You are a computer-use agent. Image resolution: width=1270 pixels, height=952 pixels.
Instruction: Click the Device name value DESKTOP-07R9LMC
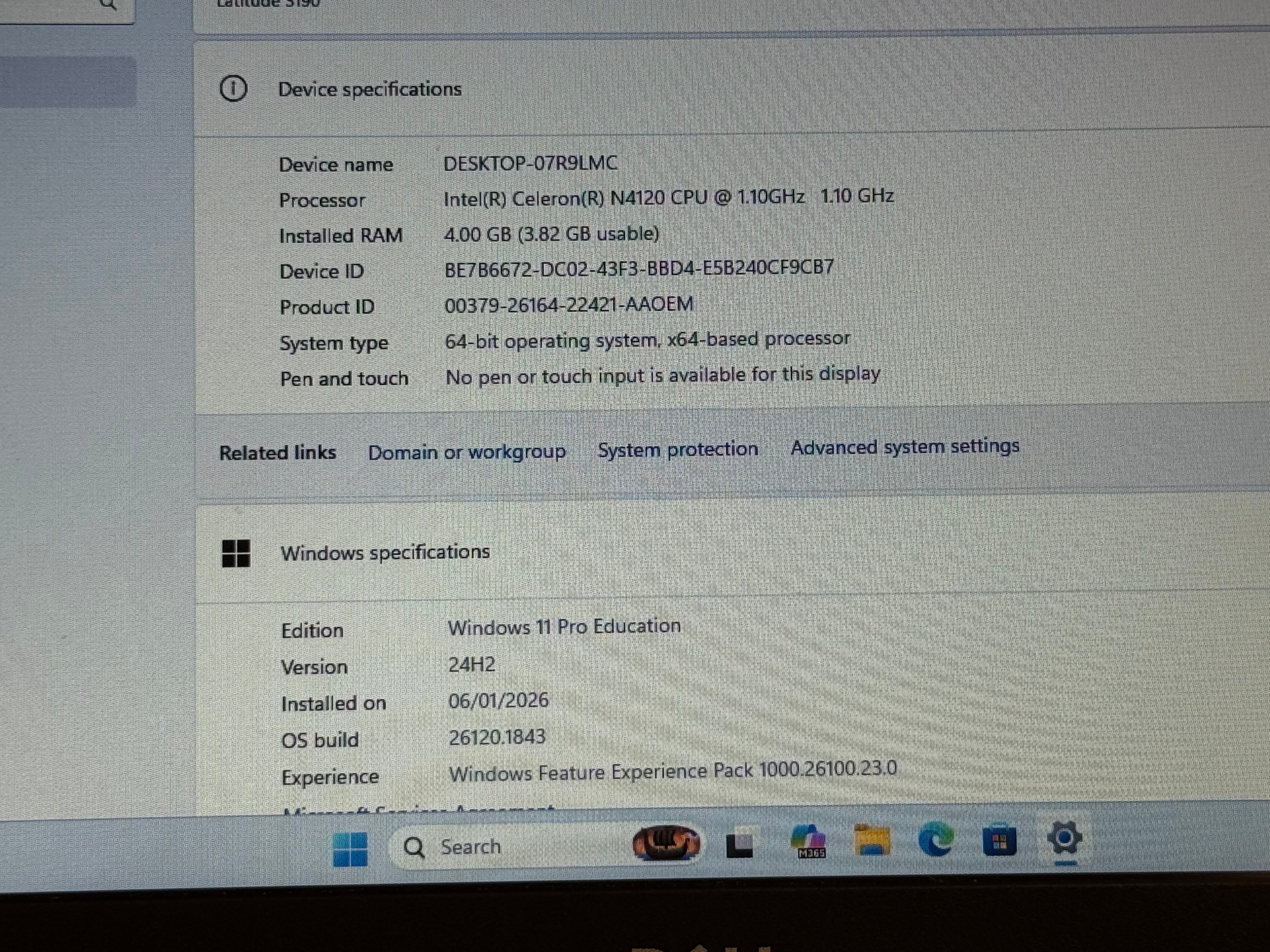[x=530, y=163]
